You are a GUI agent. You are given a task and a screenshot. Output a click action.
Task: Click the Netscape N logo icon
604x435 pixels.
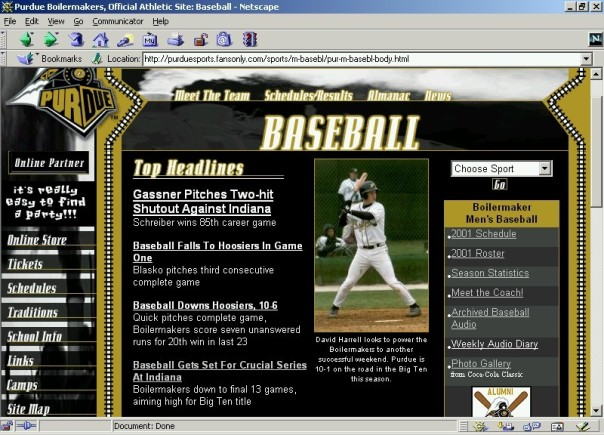click(x=596, y=39)
